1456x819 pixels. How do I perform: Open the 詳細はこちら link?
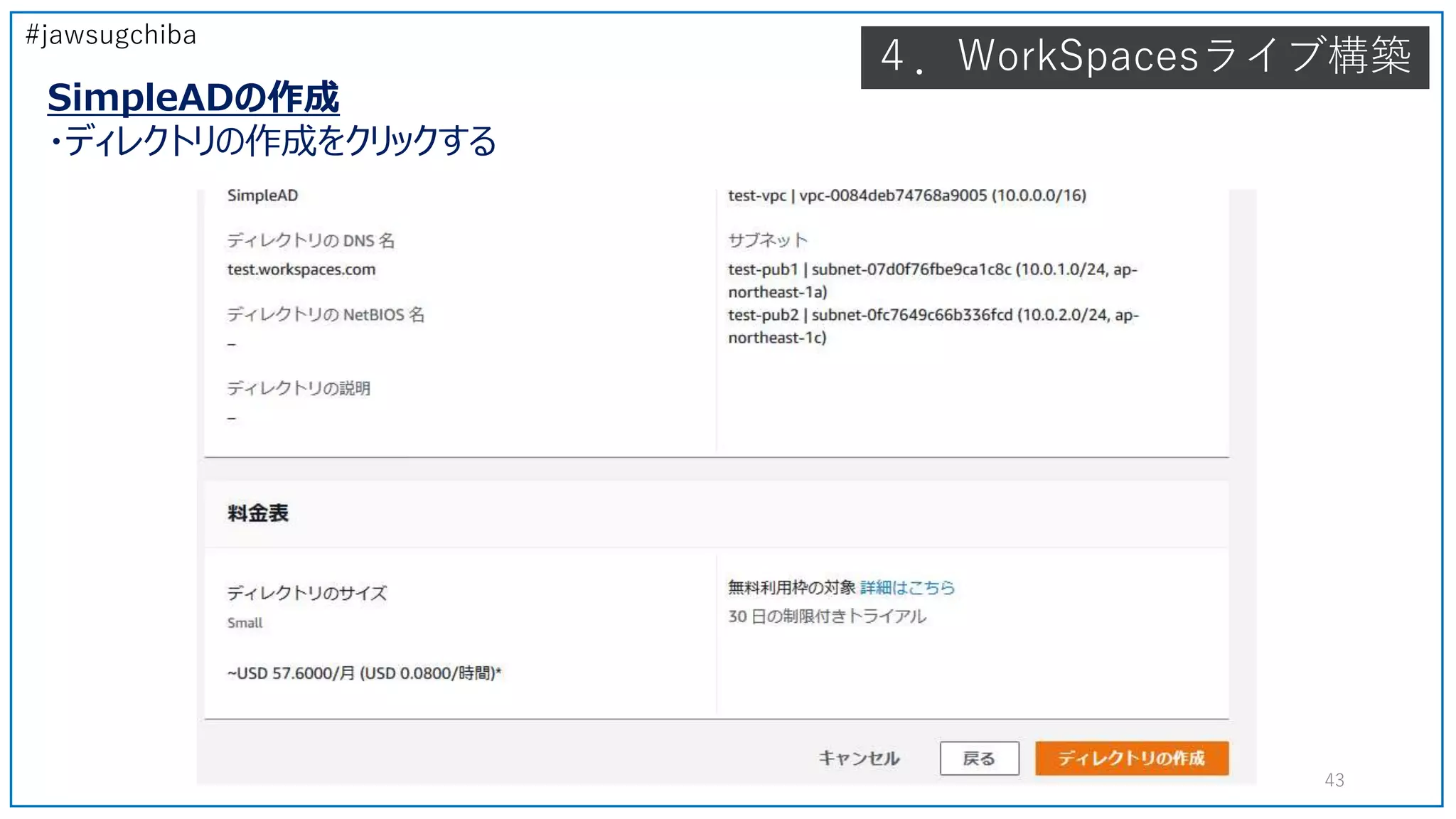pos(907,587)
